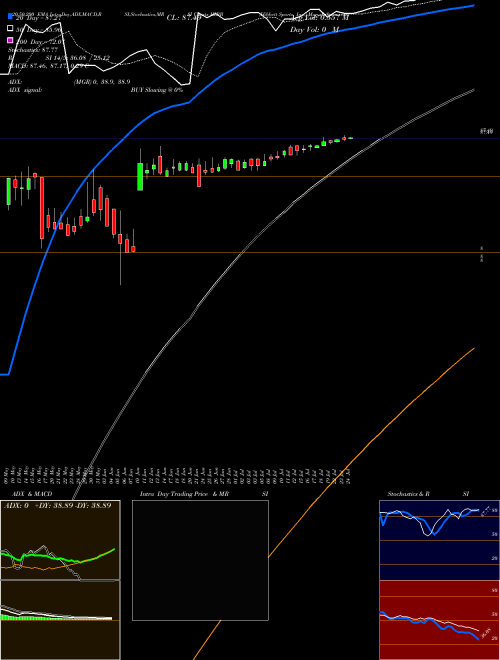
Task: Click the magenta 200 Day legend swatch
Action: pyautogui.click(x=11, y=40)
